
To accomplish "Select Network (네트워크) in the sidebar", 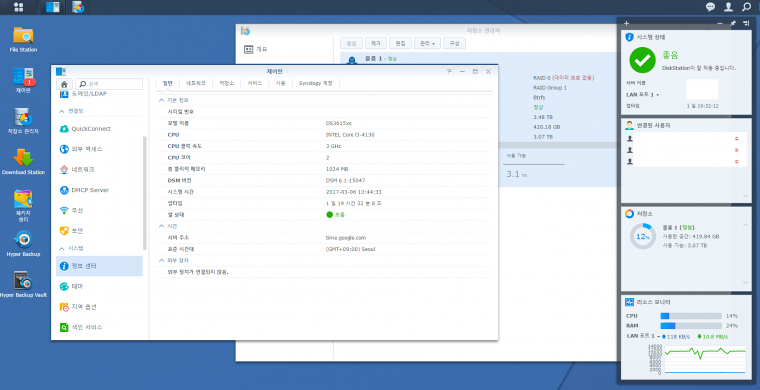I will [x=99, y=170].
